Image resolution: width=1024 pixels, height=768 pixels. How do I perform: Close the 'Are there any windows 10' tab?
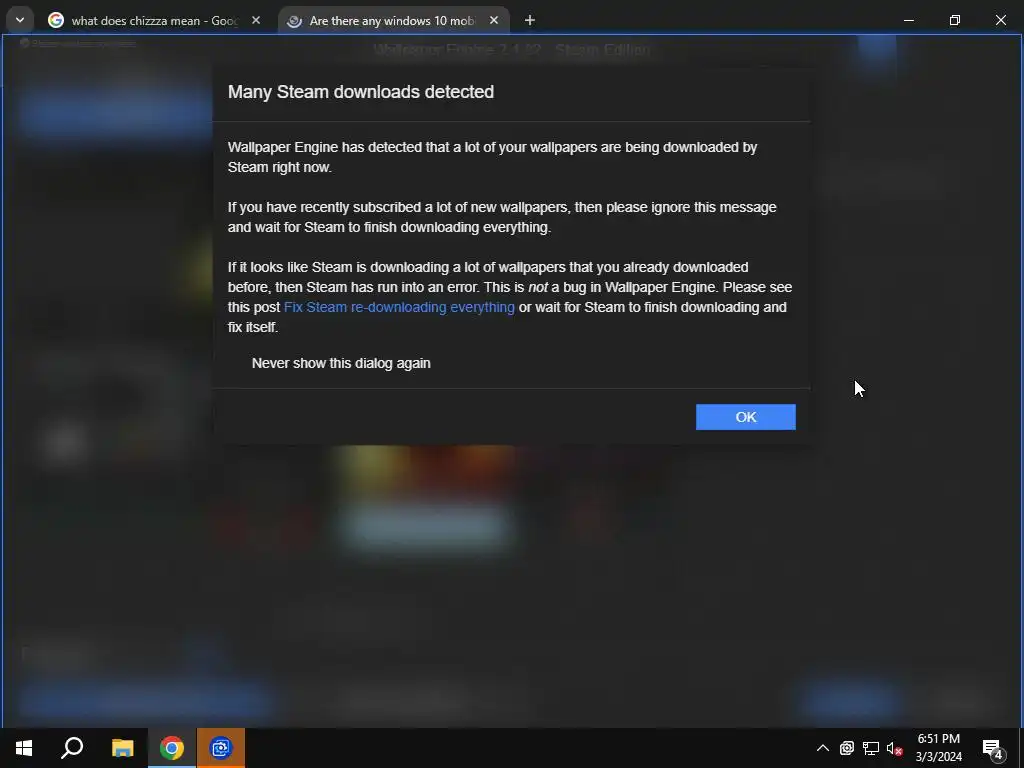tap(494, 20)
